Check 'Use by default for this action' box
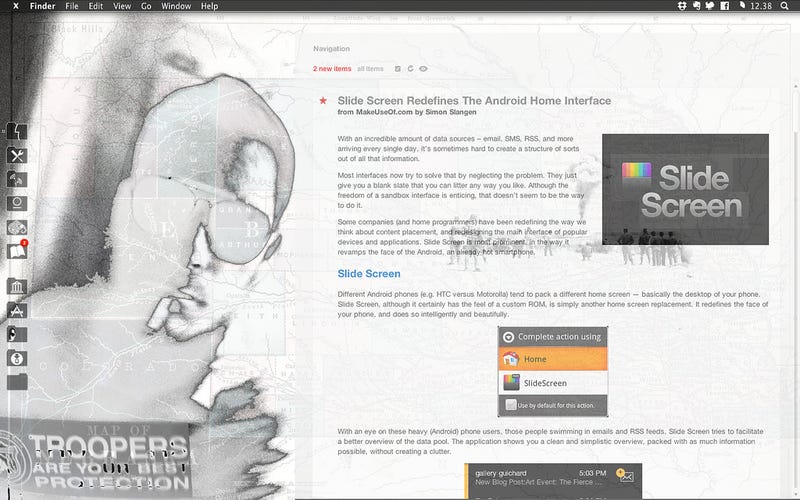 pos(511,405)
